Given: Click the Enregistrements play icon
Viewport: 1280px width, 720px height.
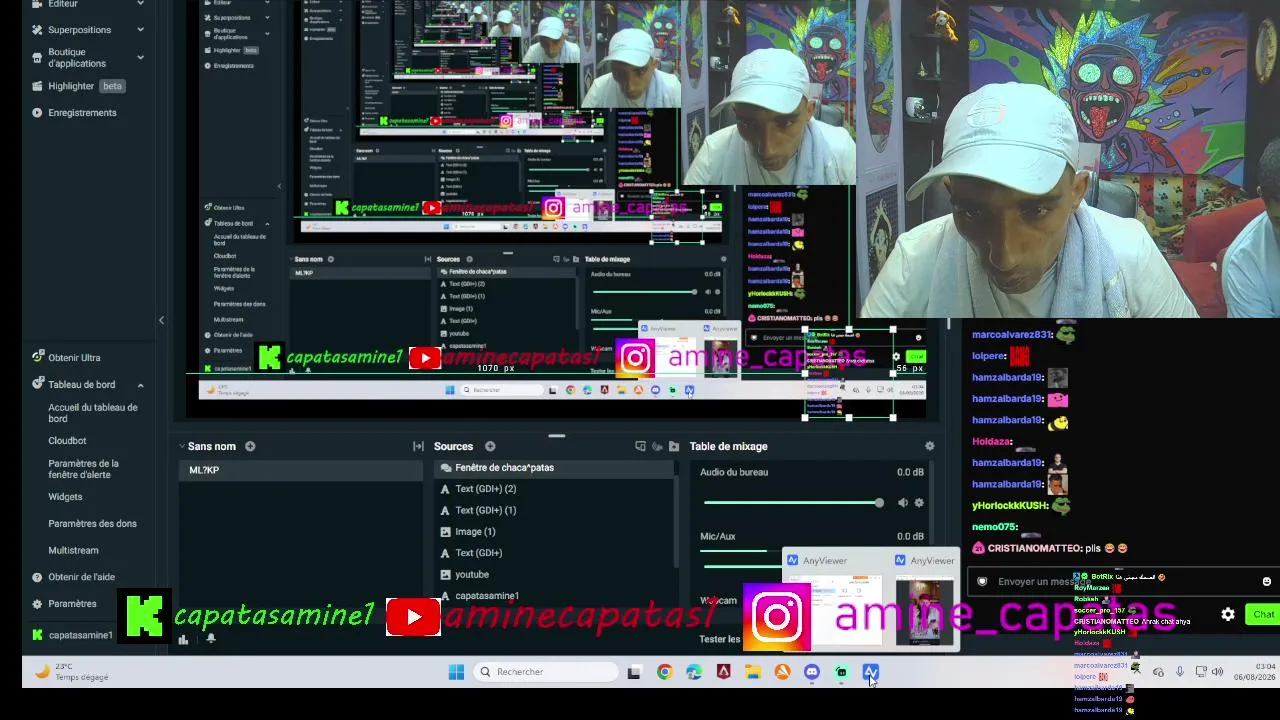Looking at the screenshot, I should click(37, 113).
